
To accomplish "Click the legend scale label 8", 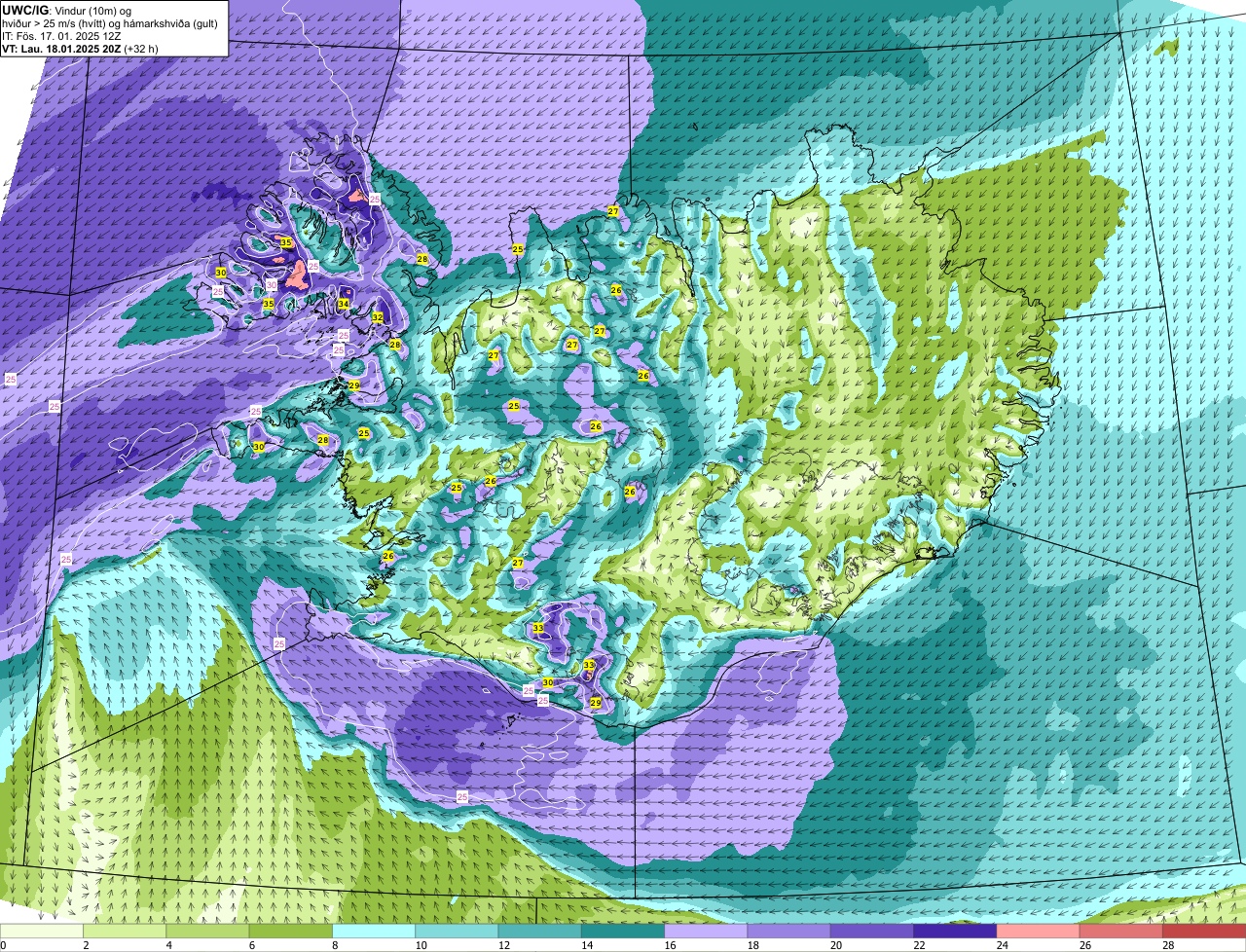I will 334,945.
